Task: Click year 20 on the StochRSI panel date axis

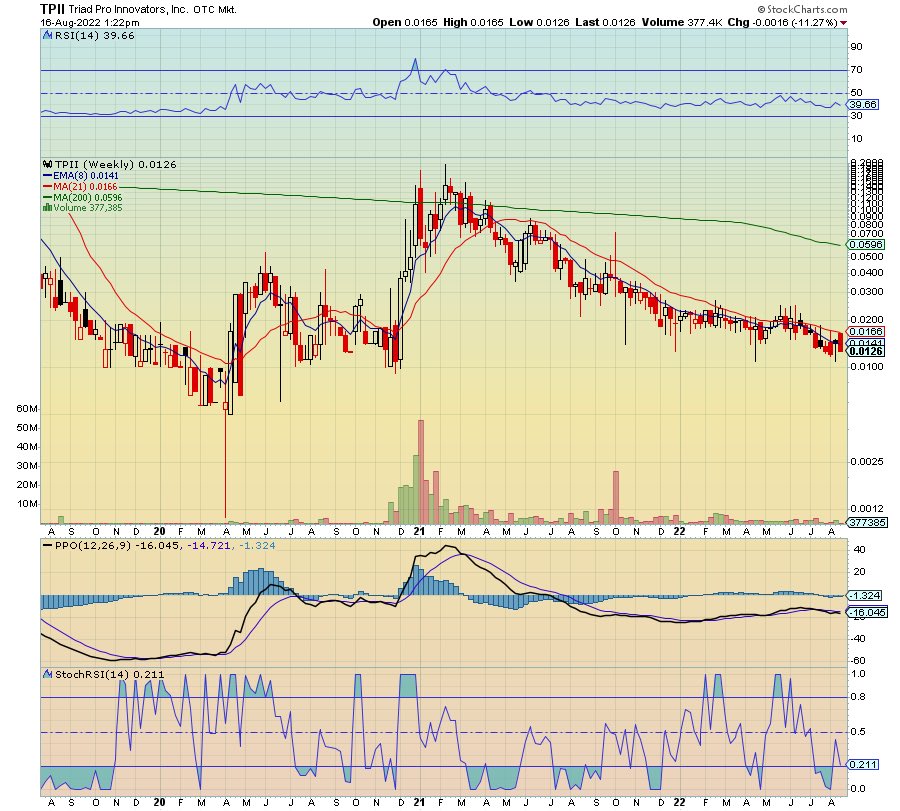Action: pyautogui.click(x=160, y=802)
